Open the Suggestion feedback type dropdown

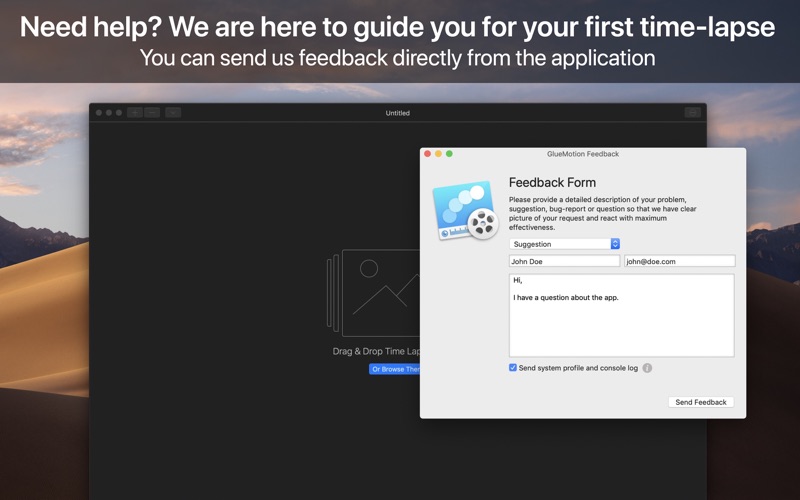564,244
